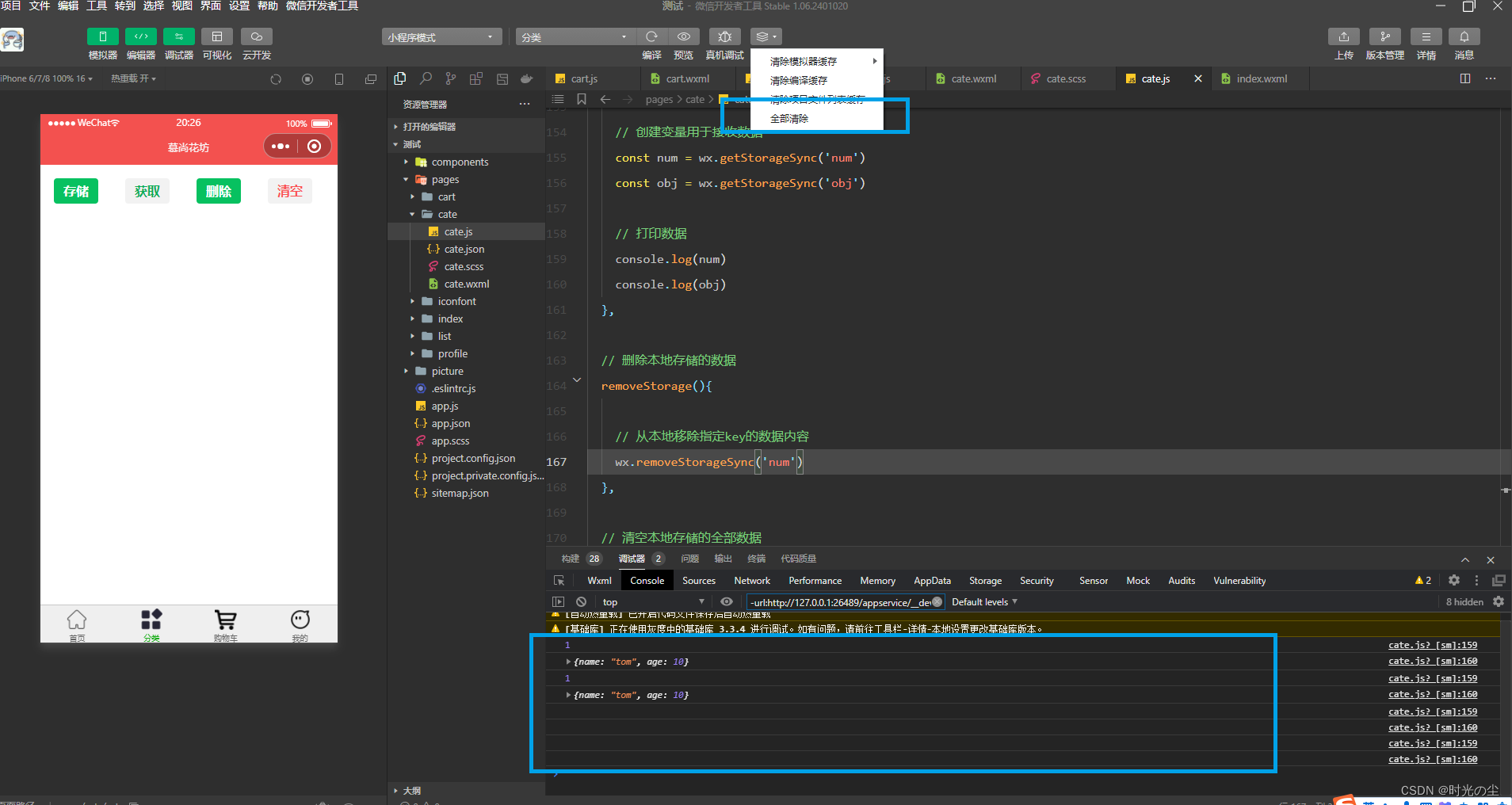Switch to the Storage devtools tab
1512x805 pixels.
(985, 581)
